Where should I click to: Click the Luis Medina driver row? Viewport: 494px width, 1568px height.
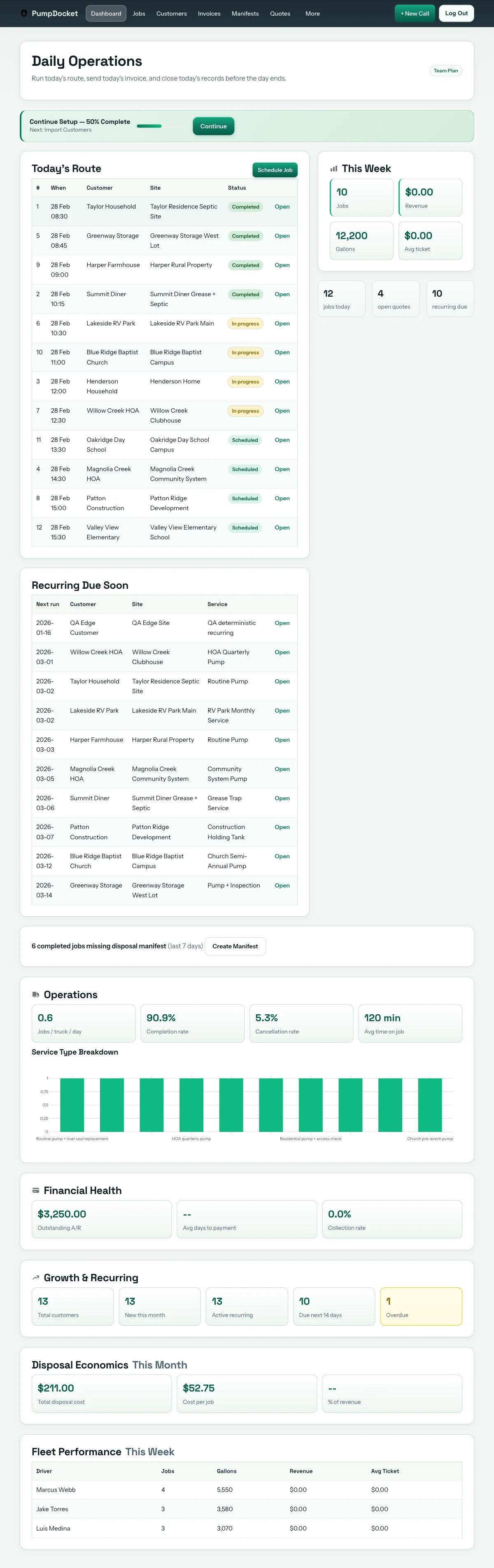(x=247, y=1529)
